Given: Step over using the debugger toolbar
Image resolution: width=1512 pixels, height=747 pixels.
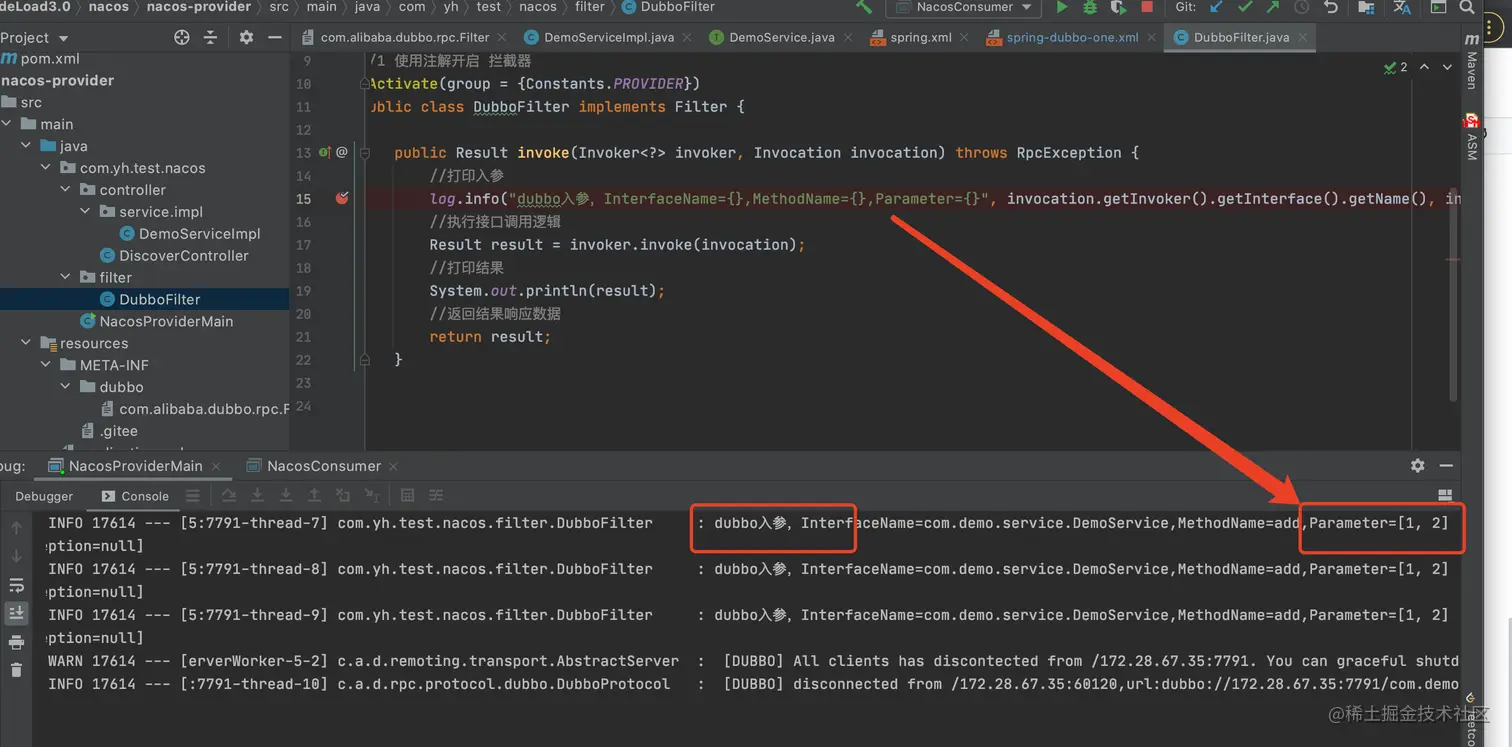Looking at the screenshot, I should [229, 495].
